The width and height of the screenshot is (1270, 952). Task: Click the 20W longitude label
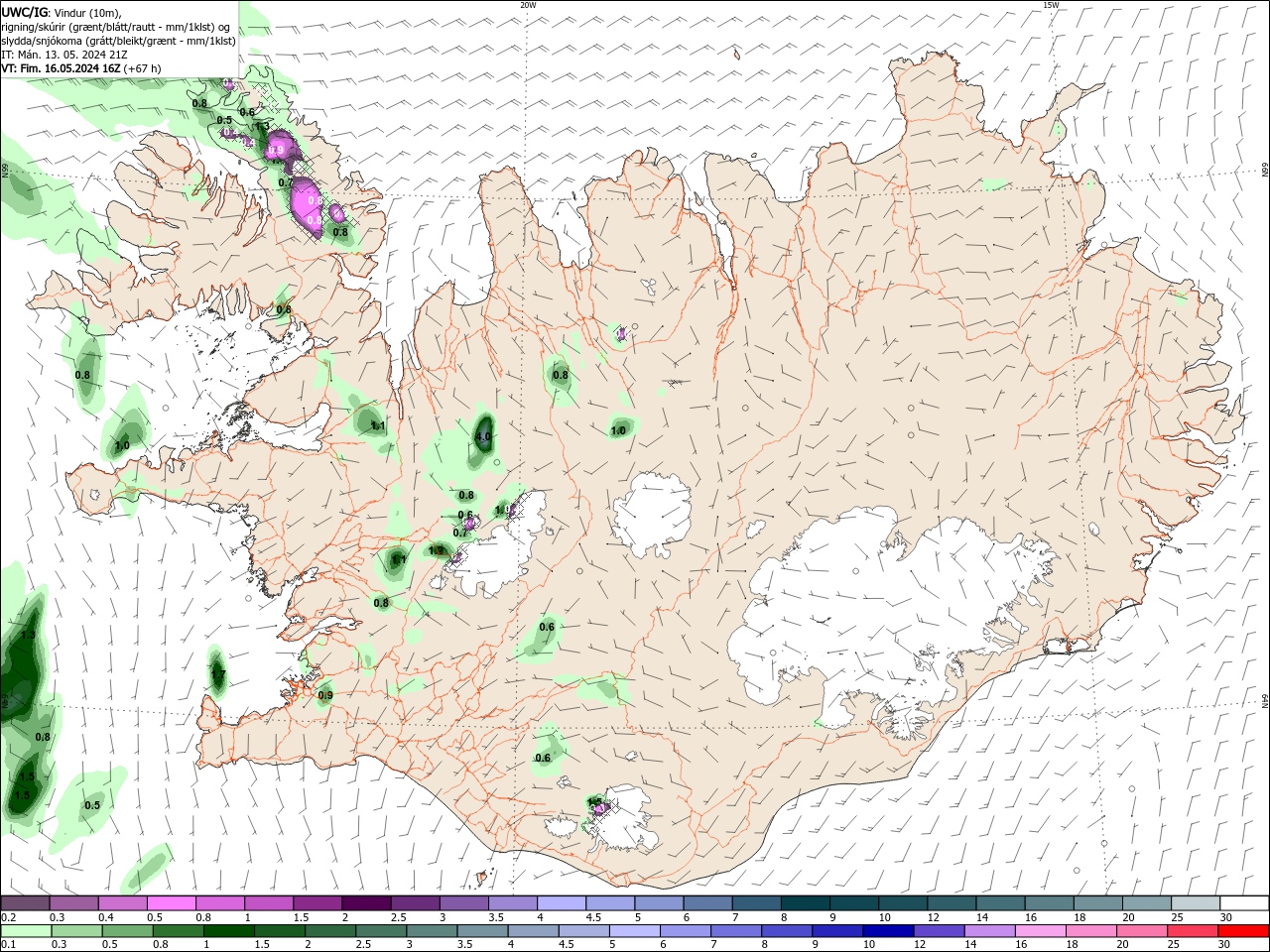coord(528,5)
